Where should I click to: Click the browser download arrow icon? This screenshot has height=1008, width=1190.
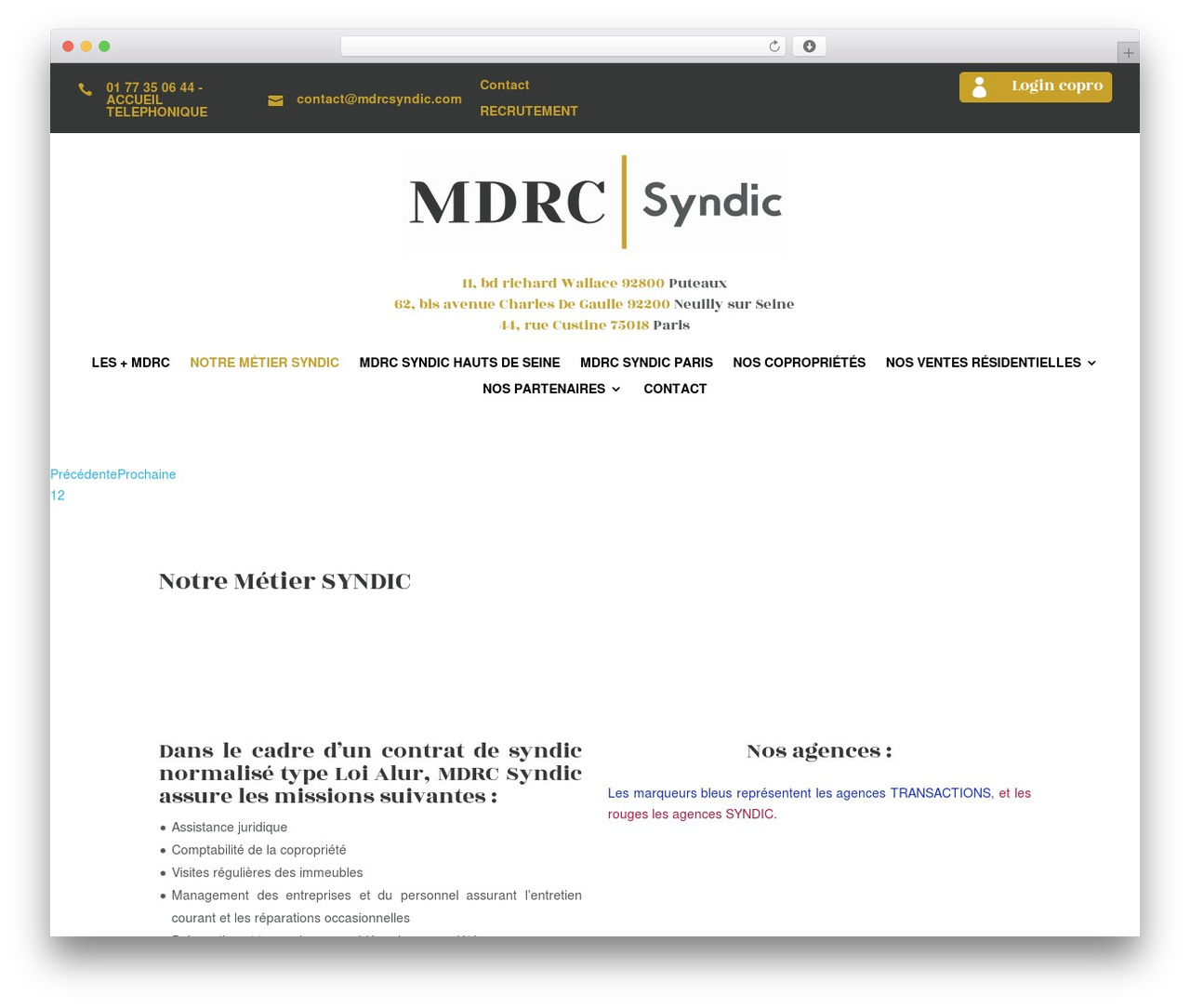[x=809, y=46]
